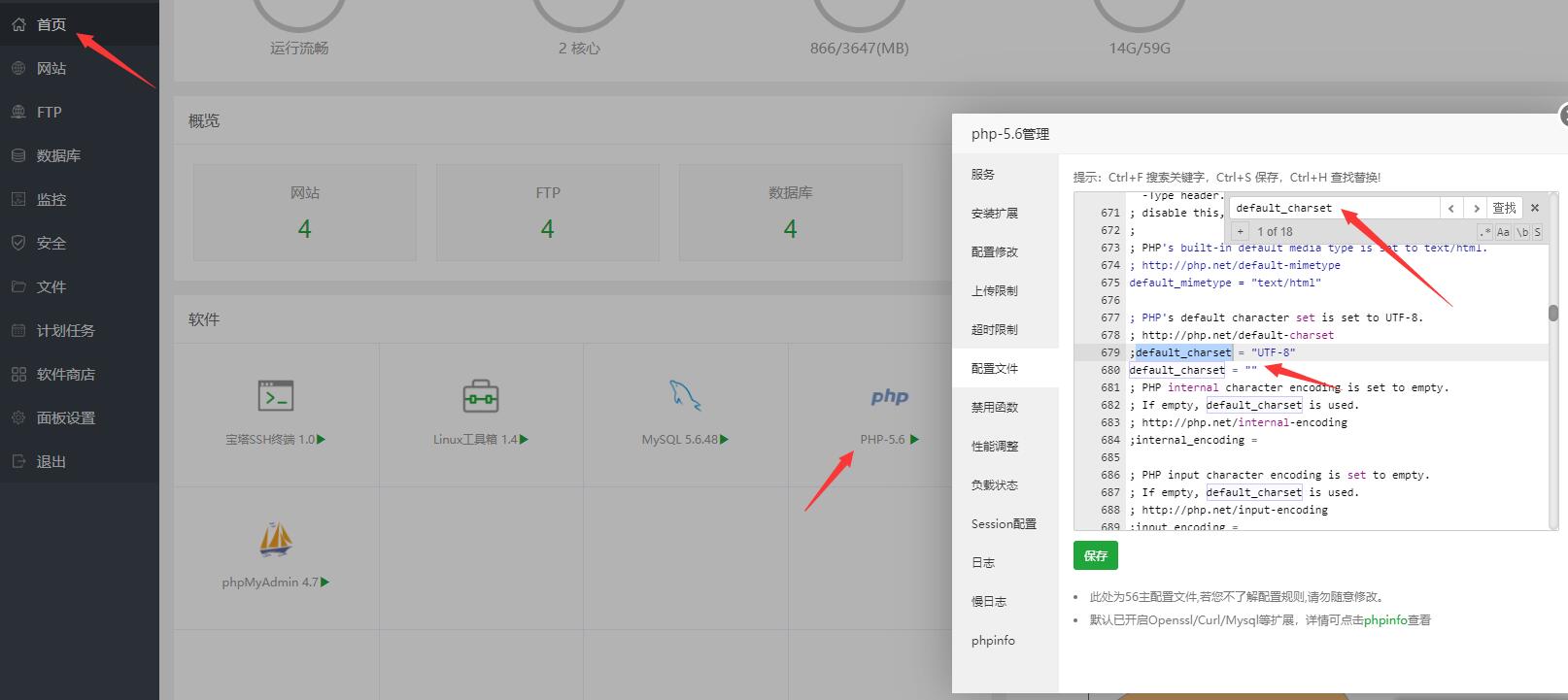Open the 负载状态 tab

(x=1006, y=485)
